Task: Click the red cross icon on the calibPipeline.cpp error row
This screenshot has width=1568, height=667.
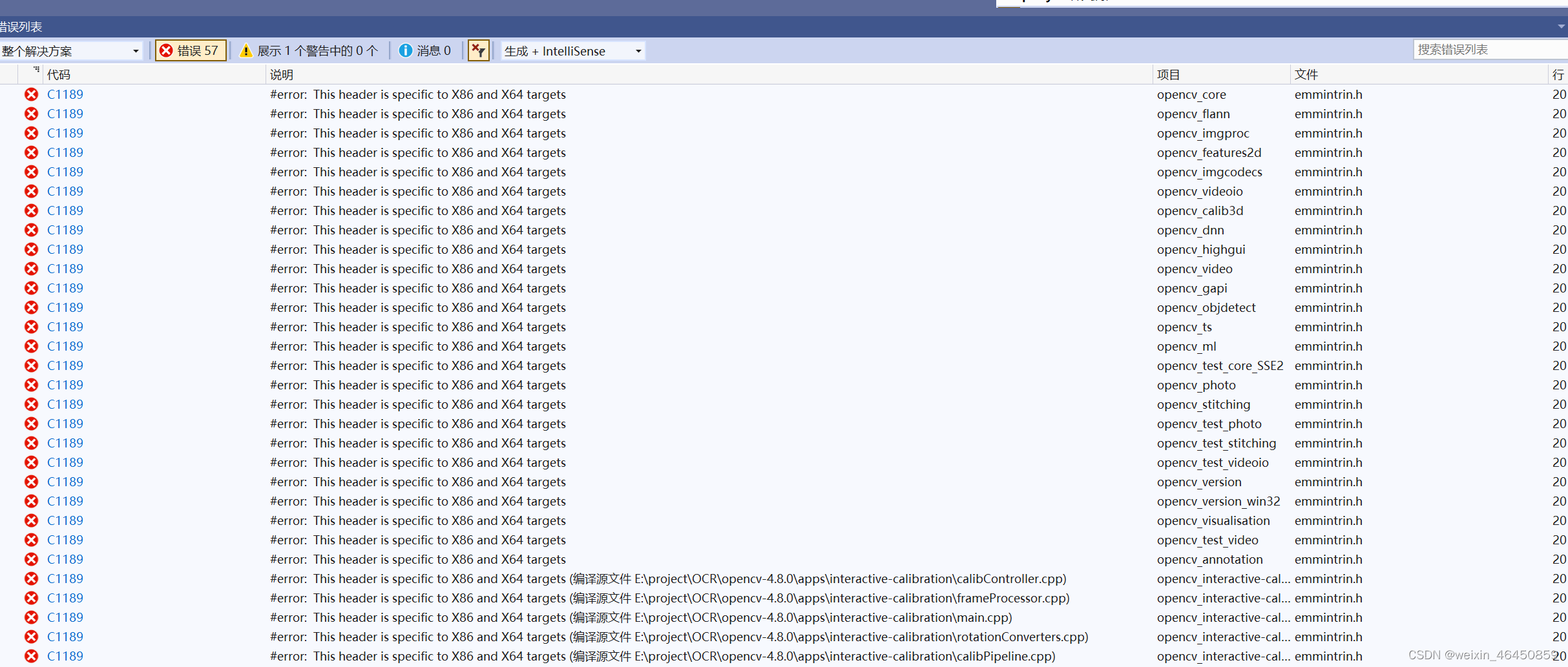Action: click(x=31, y=656)
